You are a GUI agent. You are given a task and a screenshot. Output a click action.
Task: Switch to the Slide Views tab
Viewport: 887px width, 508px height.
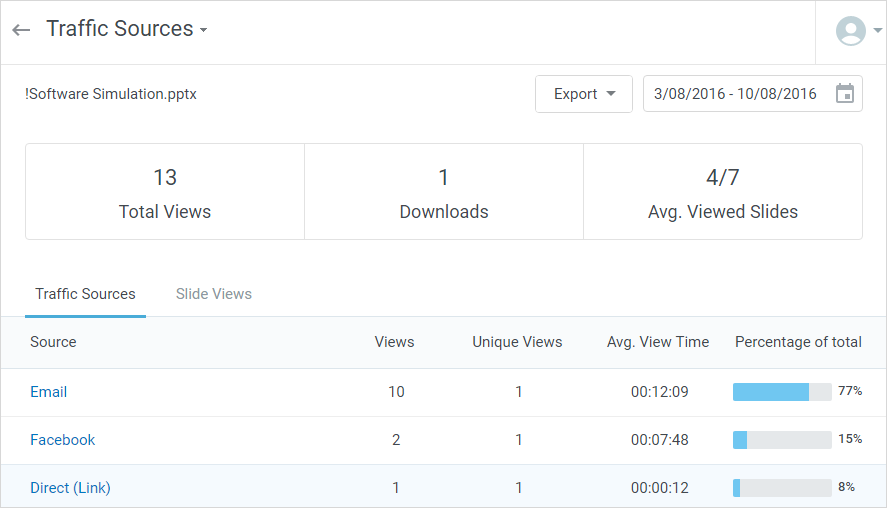pyautogui.click(x=214, y=294)
